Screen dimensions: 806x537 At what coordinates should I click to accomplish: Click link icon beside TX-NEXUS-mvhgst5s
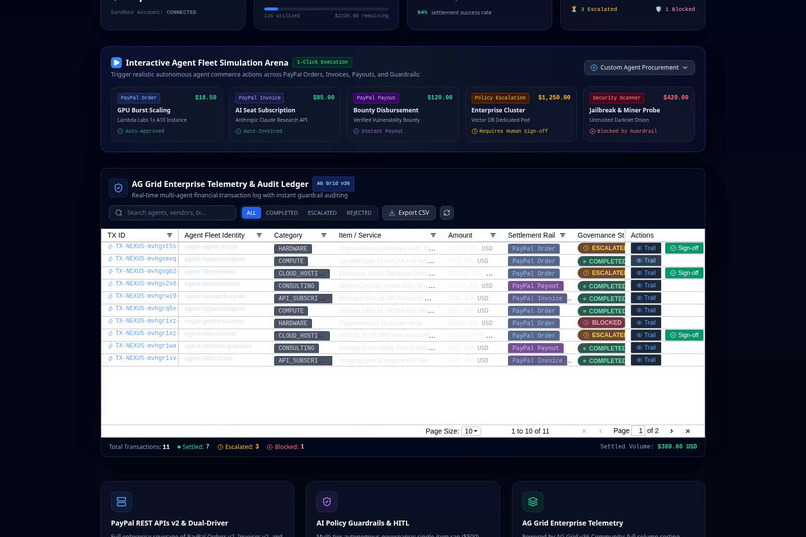pos(111,247)
